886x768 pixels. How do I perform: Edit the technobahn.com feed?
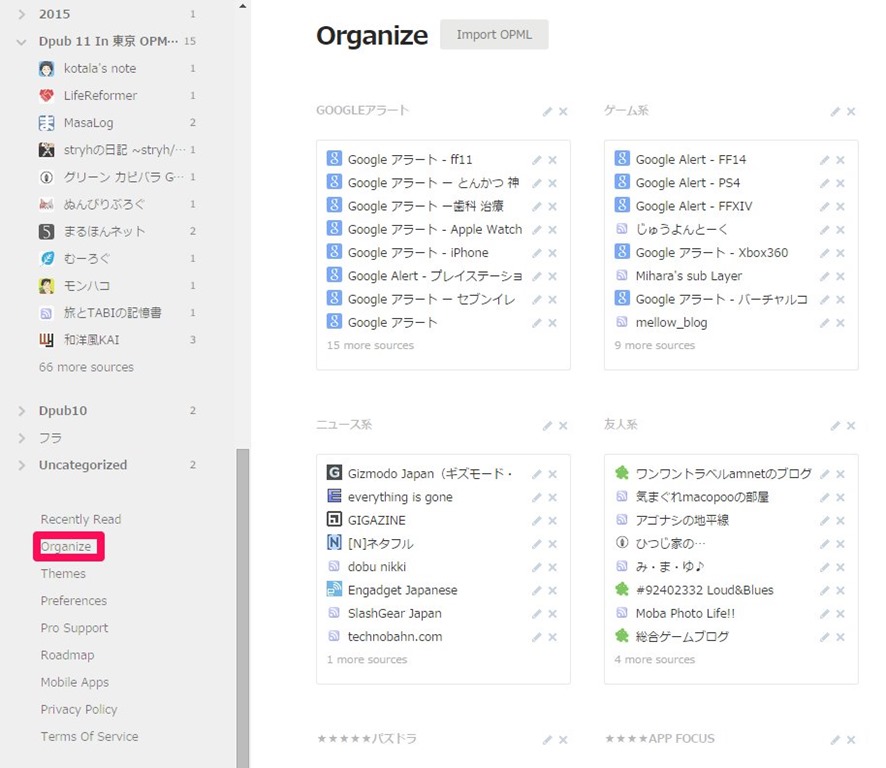[537, 637]
